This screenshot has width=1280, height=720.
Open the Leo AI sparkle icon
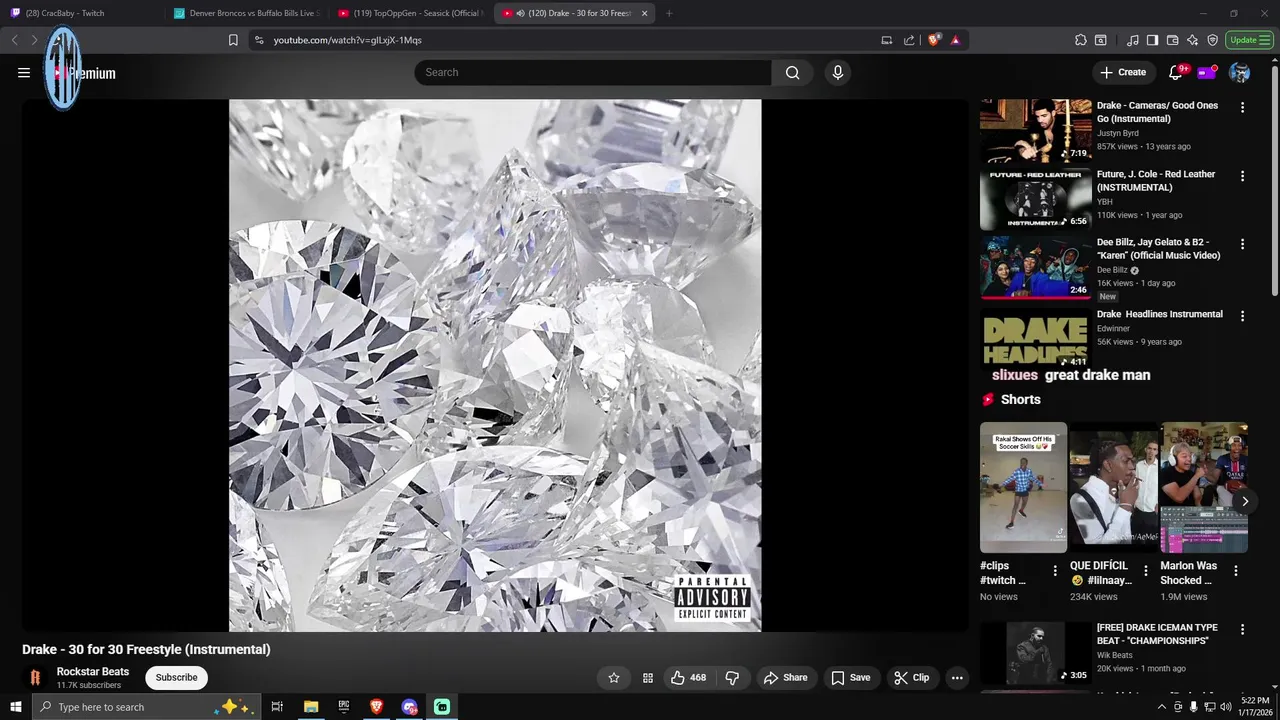(x=1193, y=40)
